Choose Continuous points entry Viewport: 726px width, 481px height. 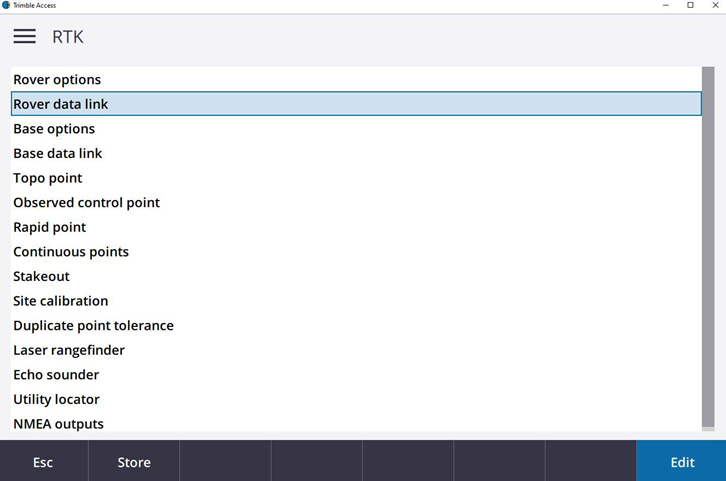click(x=71, y=252)
